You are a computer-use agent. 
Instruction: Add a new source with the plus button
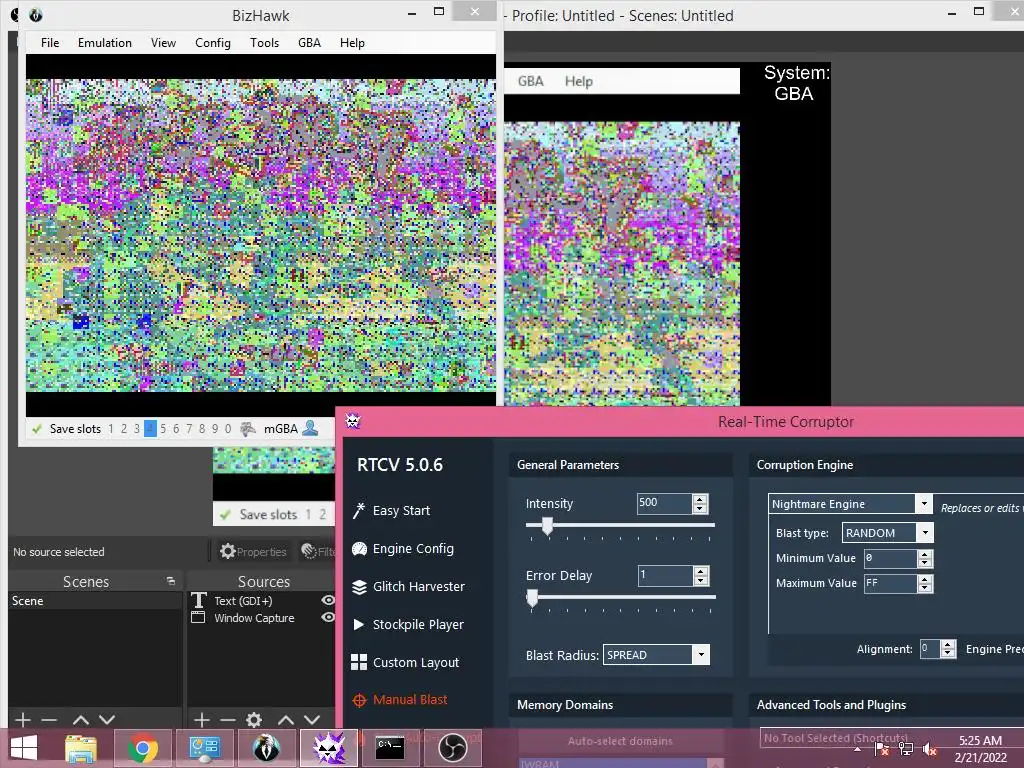pos(202,720)
